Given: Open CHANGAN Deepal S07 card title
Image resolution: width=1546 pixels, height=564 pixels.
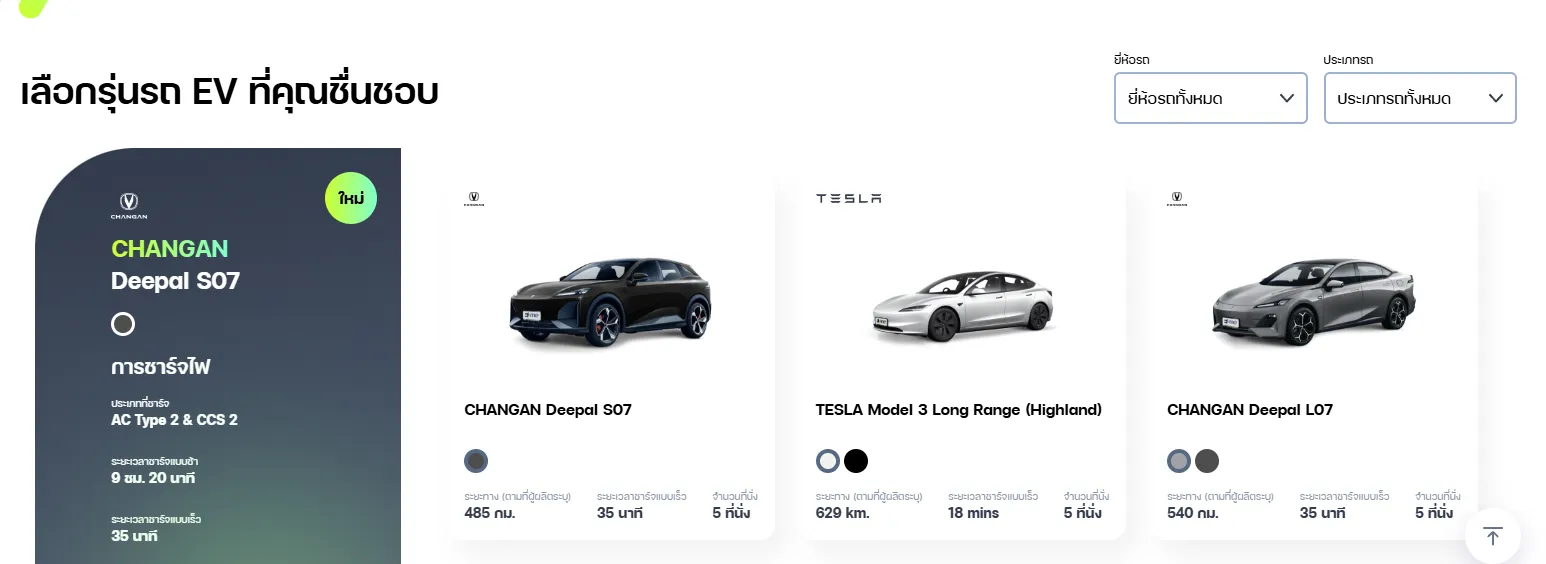Looking at the screenshot, I should (x=548, y=410).
